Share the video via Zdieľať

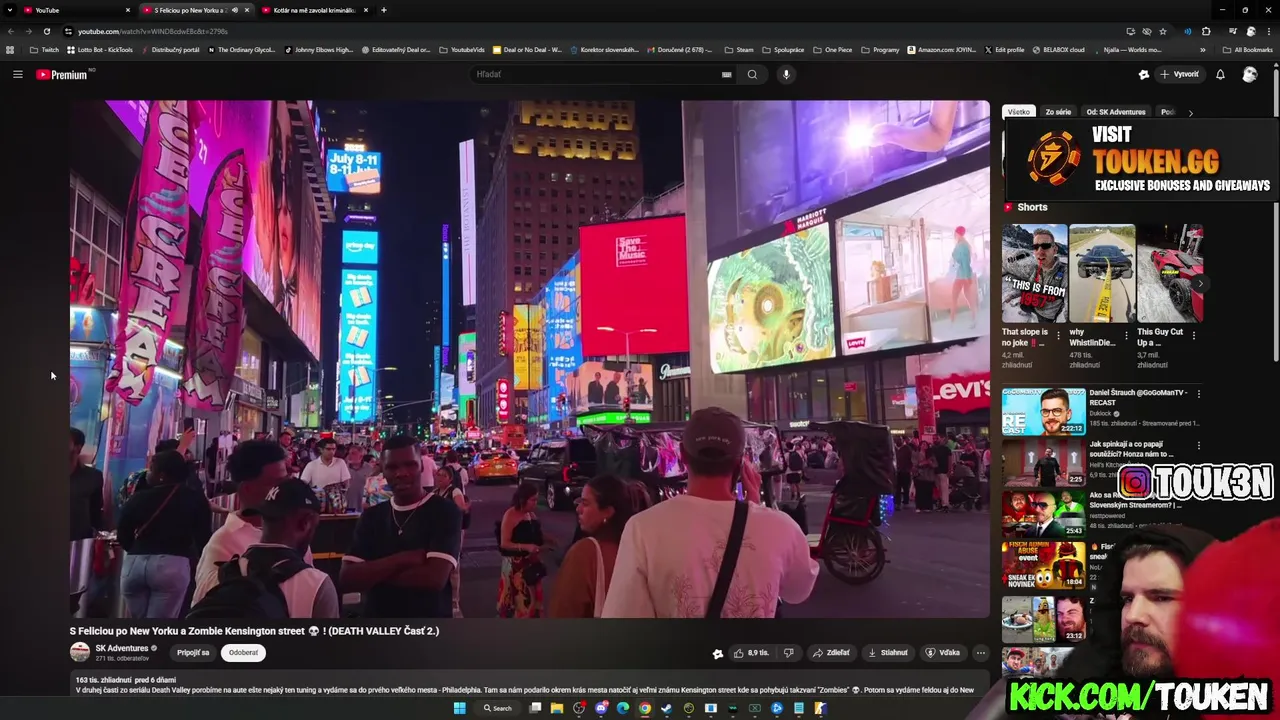(x=832, y=653)
